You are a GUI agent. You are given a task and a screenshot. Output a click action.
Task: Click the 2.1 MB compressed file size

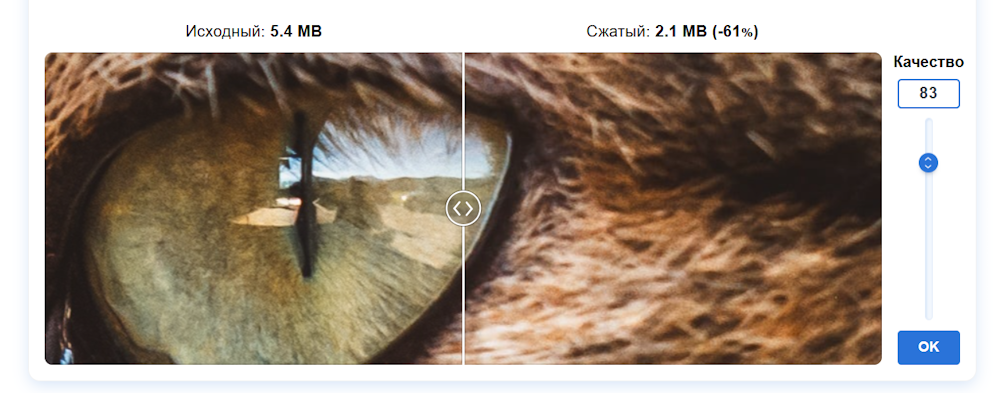681,31
